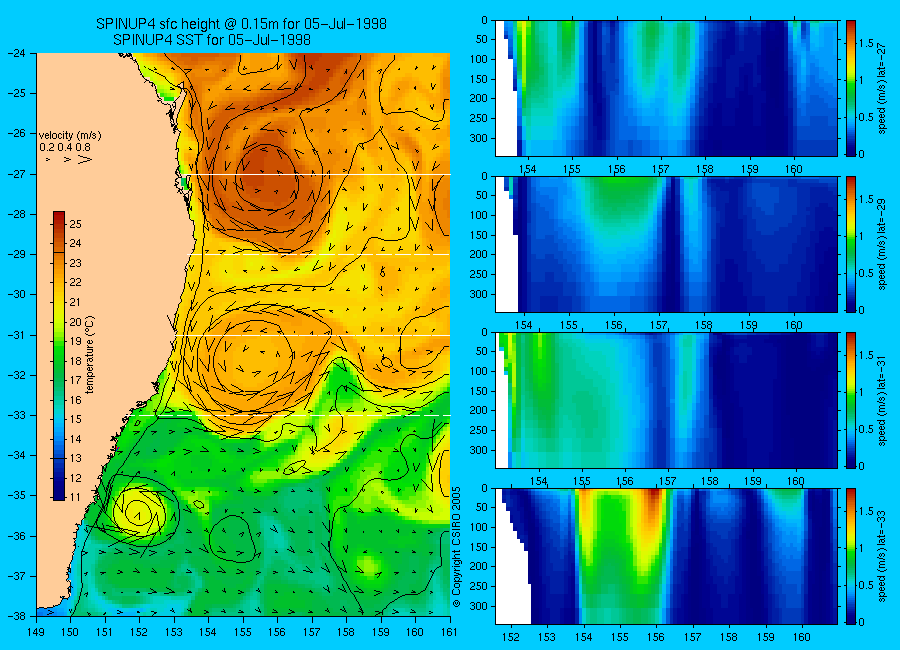This screenshot has width=900, height=650.
Task: Click the -27 latitude label on the map axis
Action: [16, 174]
